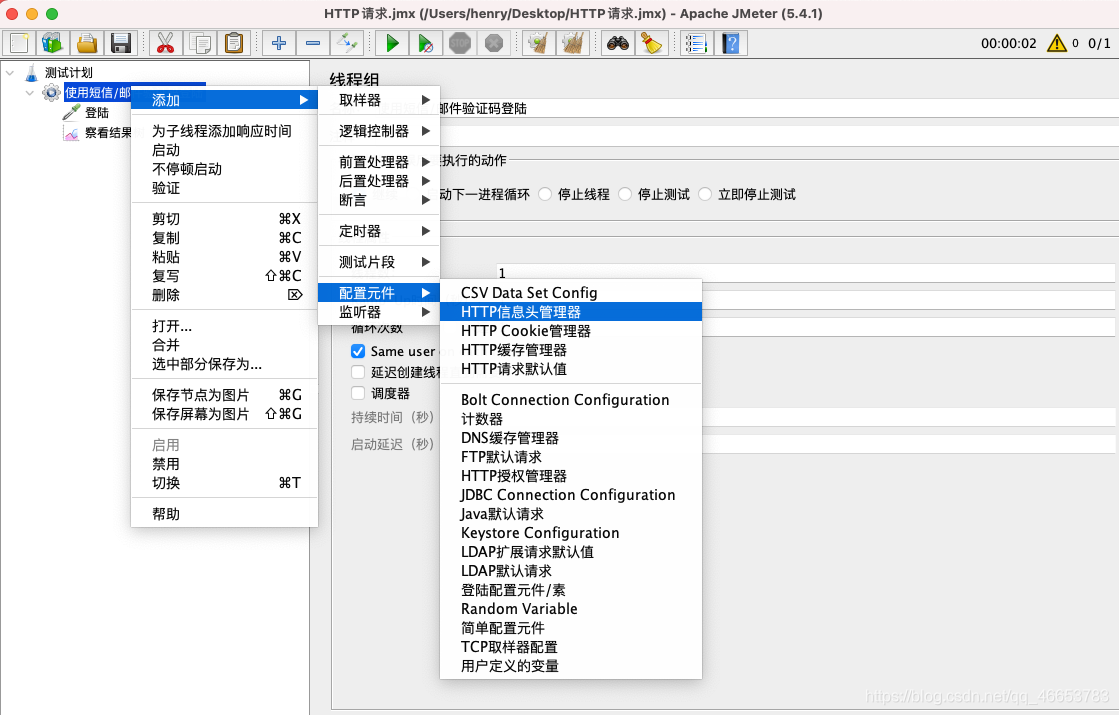Choose 计数器 menu item
Viewport: 1119px width, 715px height.
[x=571, y=419]
